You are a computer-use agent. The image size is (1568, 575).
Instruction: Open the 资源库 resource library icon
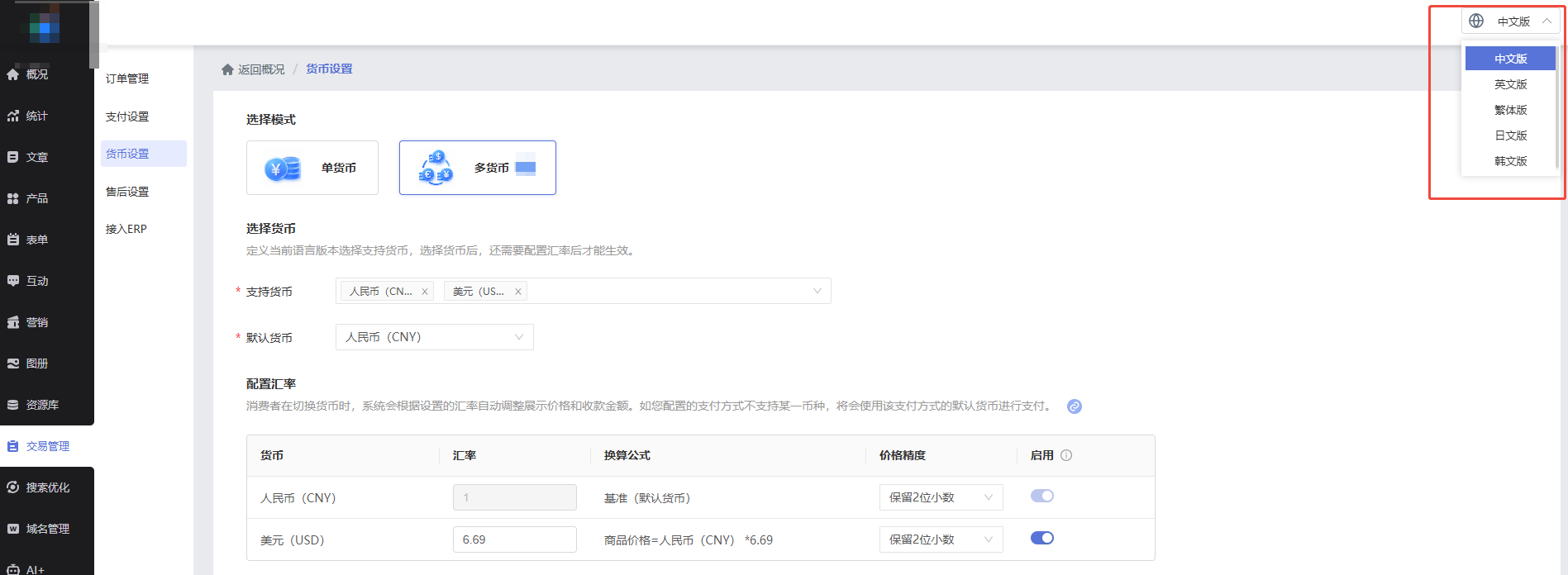pyautogui.click(x=12, y=405)
